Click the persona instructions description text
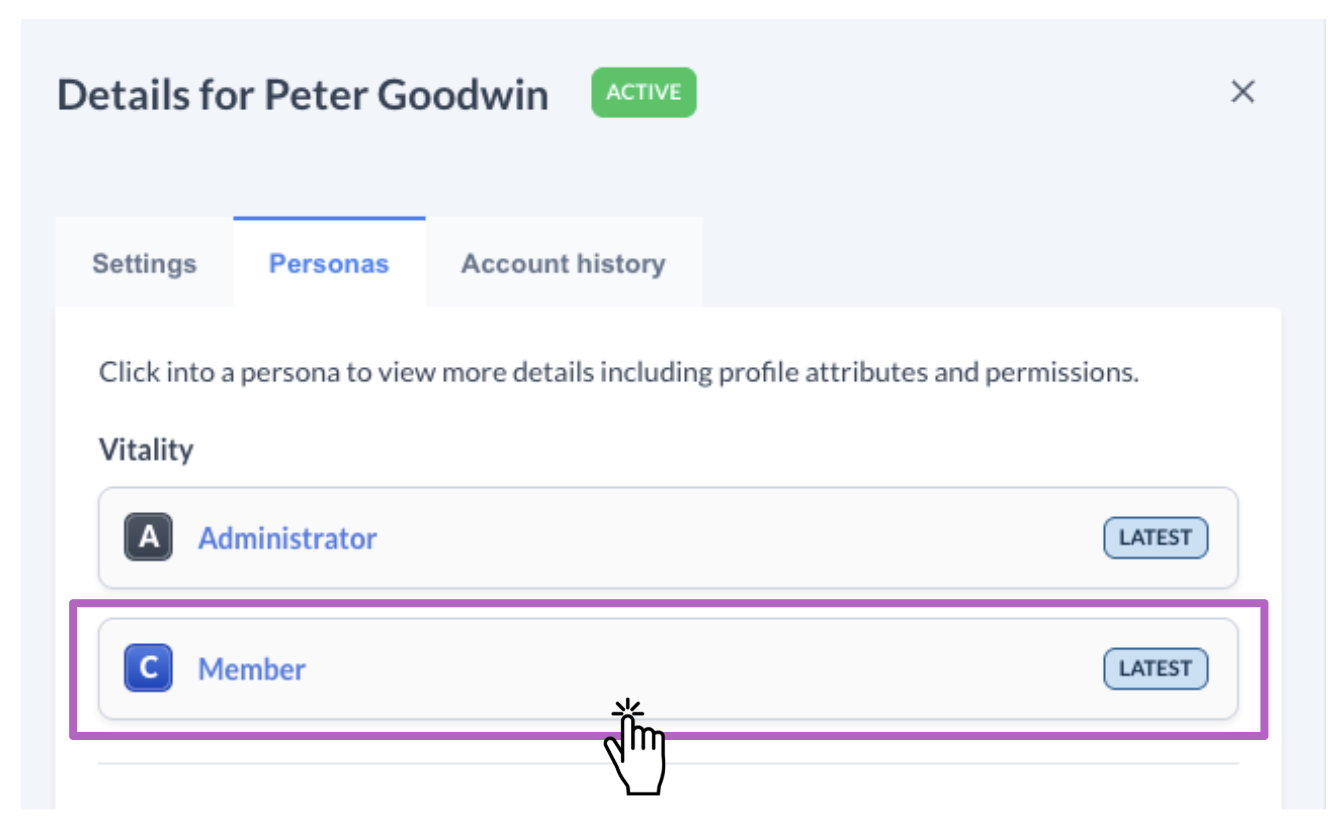The height and width of the screenshot is (832, 1338). pyautogui.click(x=618, y=374)
